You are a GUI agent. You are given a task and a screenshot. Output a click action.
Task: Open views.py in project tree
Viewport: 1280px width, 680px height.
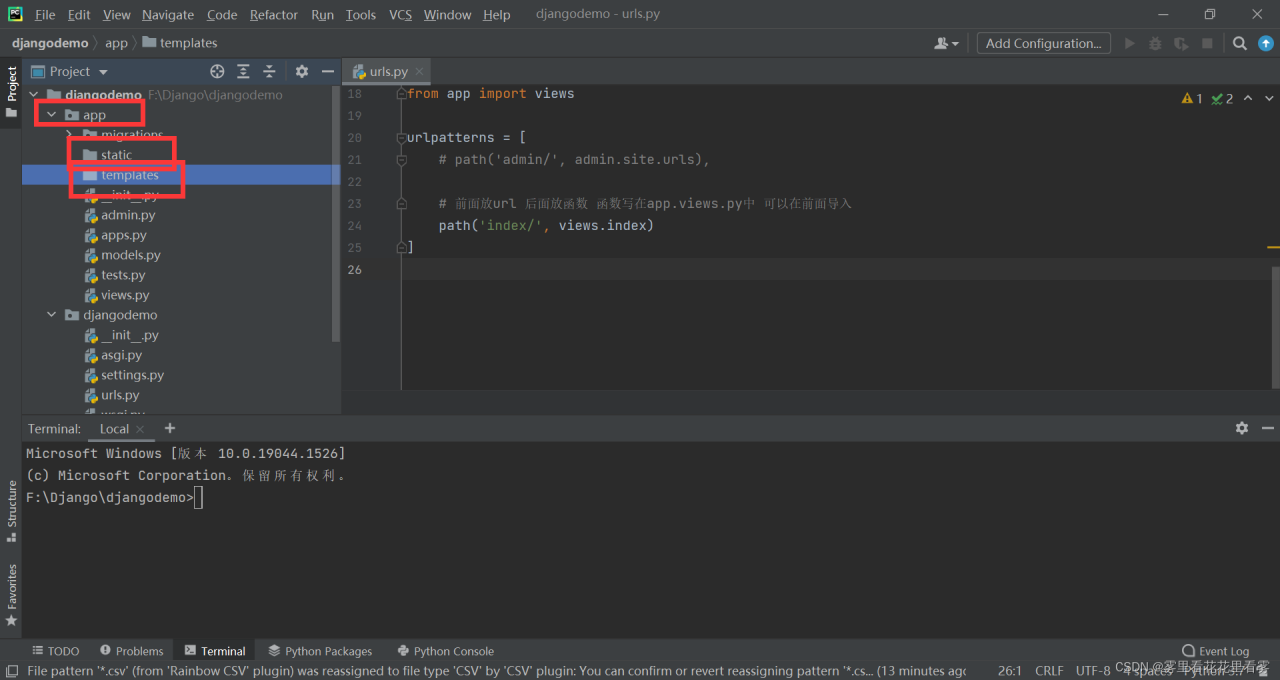[x=125, y=295]
